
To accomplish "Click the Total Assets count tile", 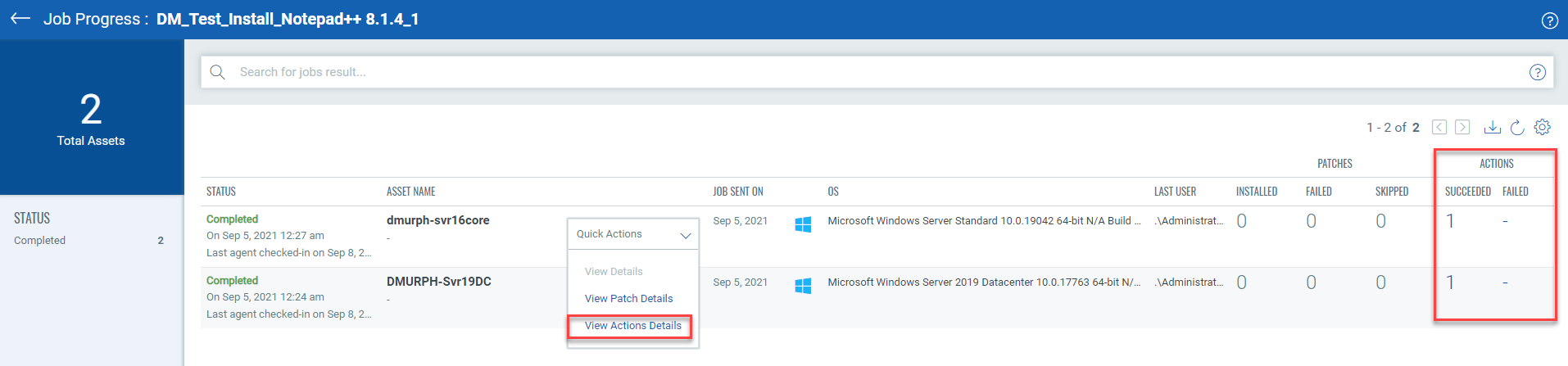I will [x=91, y=119].
